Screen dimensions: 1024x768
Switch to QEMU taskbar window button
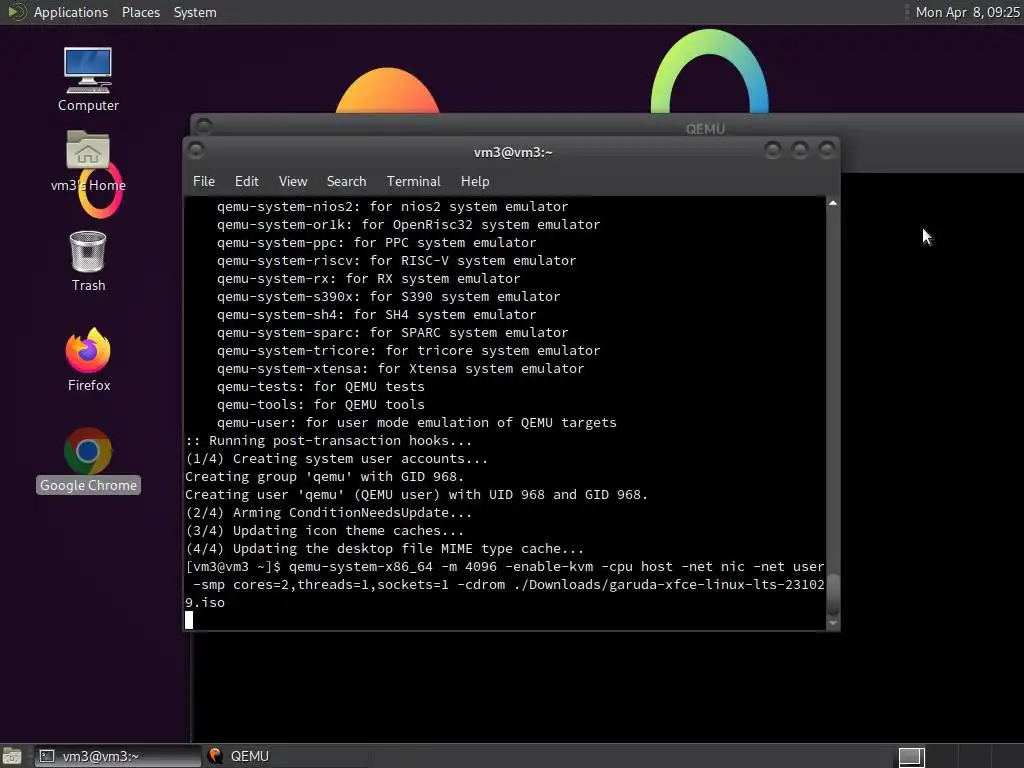pos(285,756)
